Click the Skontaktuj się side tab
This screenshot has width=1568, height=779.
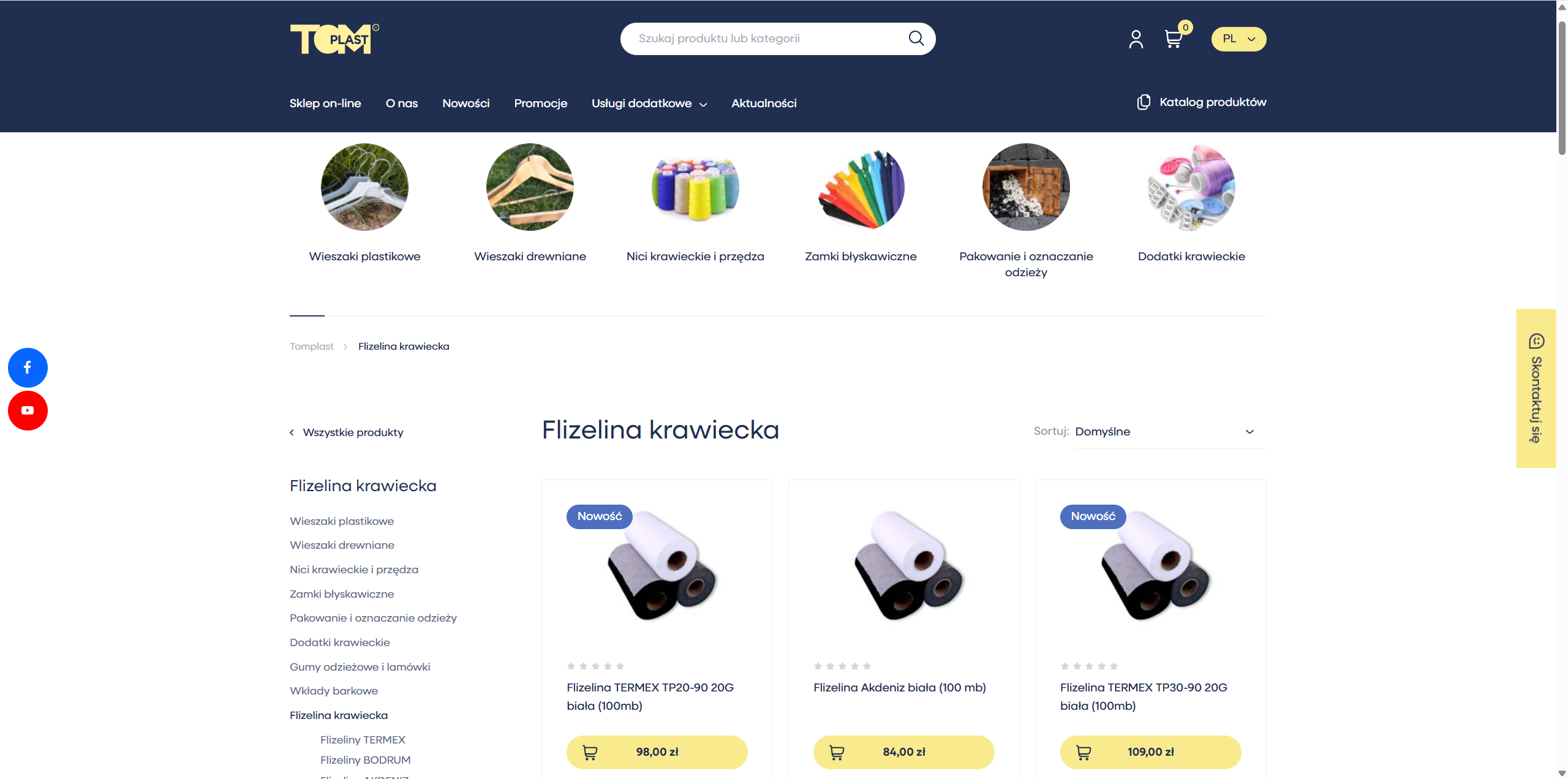click(x=1536, y=388)
